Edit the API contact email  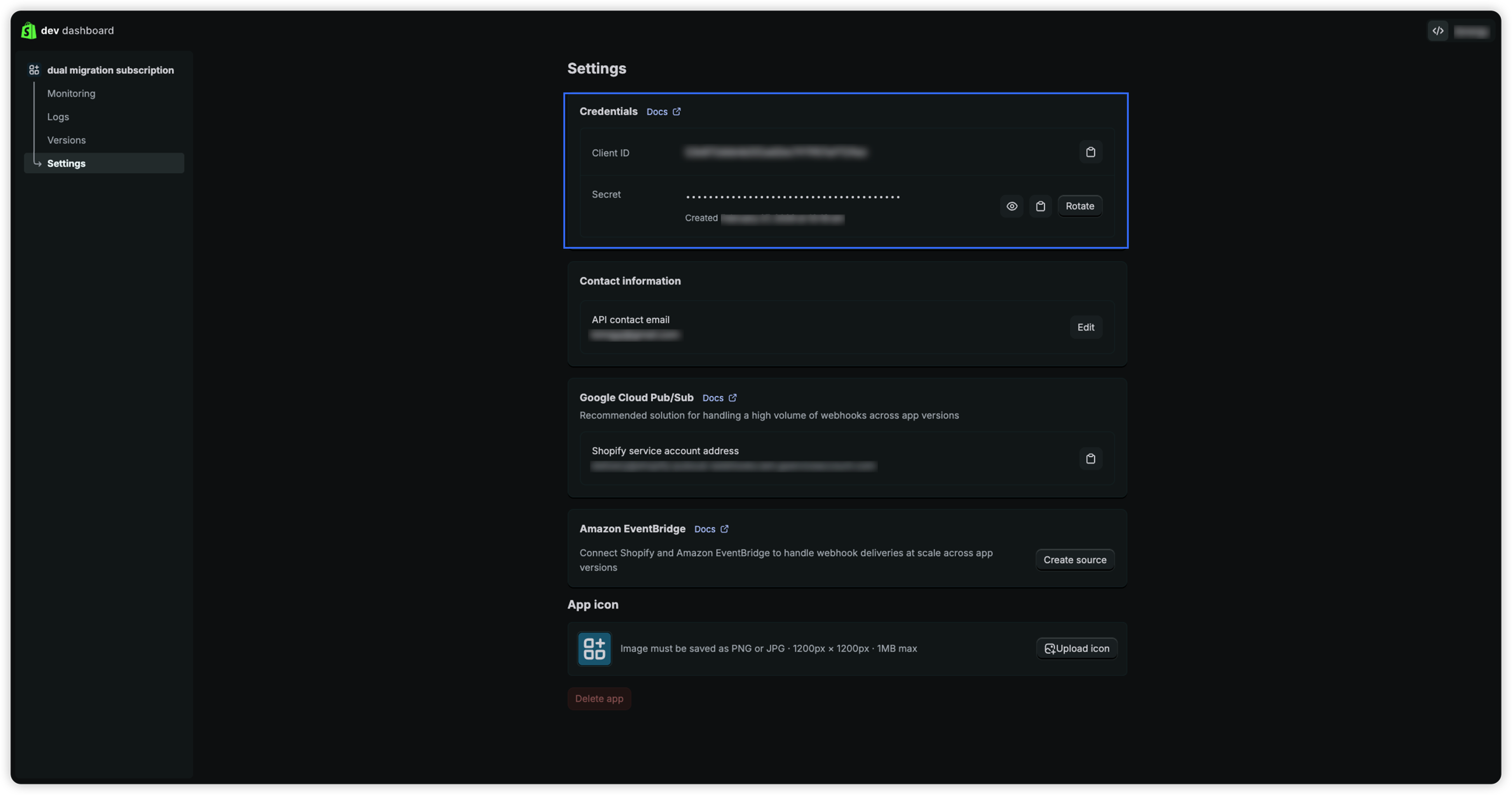[x=1085, y=328]
